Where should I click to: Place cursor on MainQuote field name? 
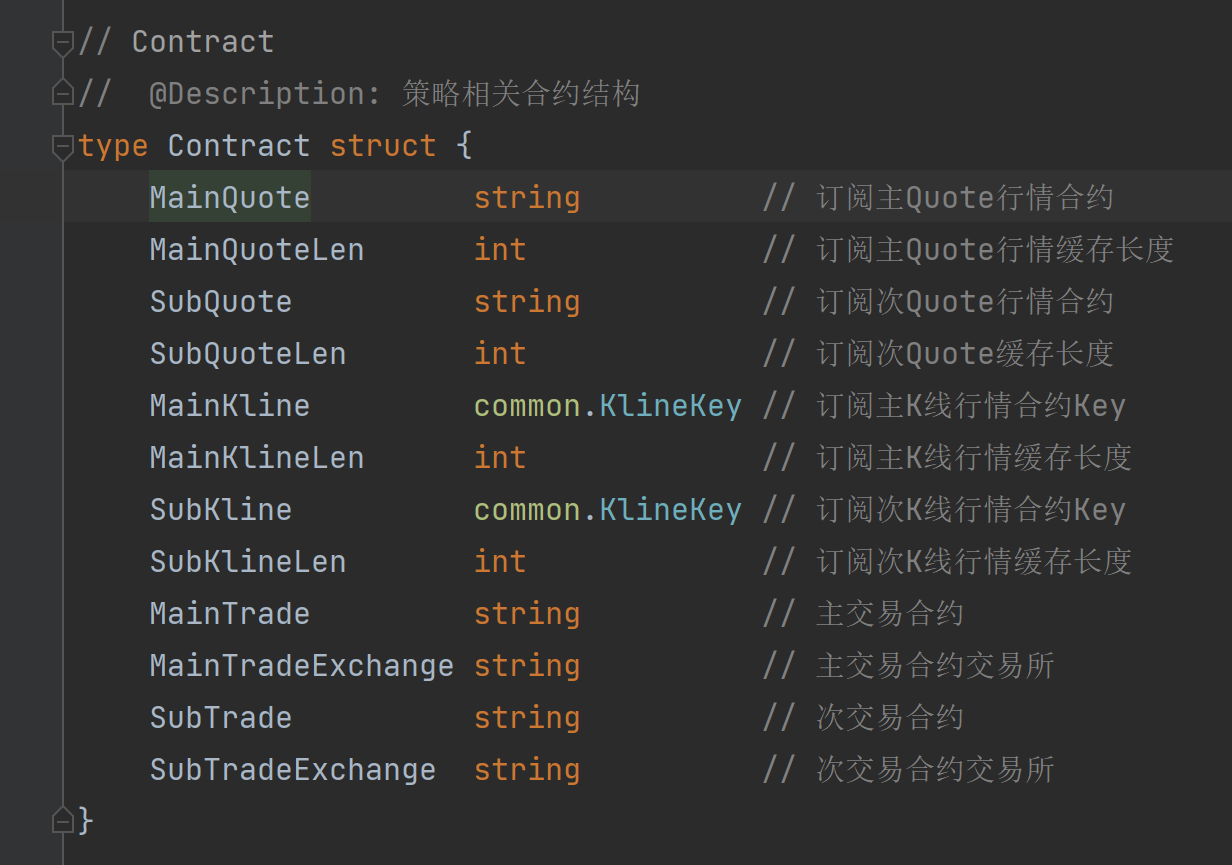click(230, 198)
